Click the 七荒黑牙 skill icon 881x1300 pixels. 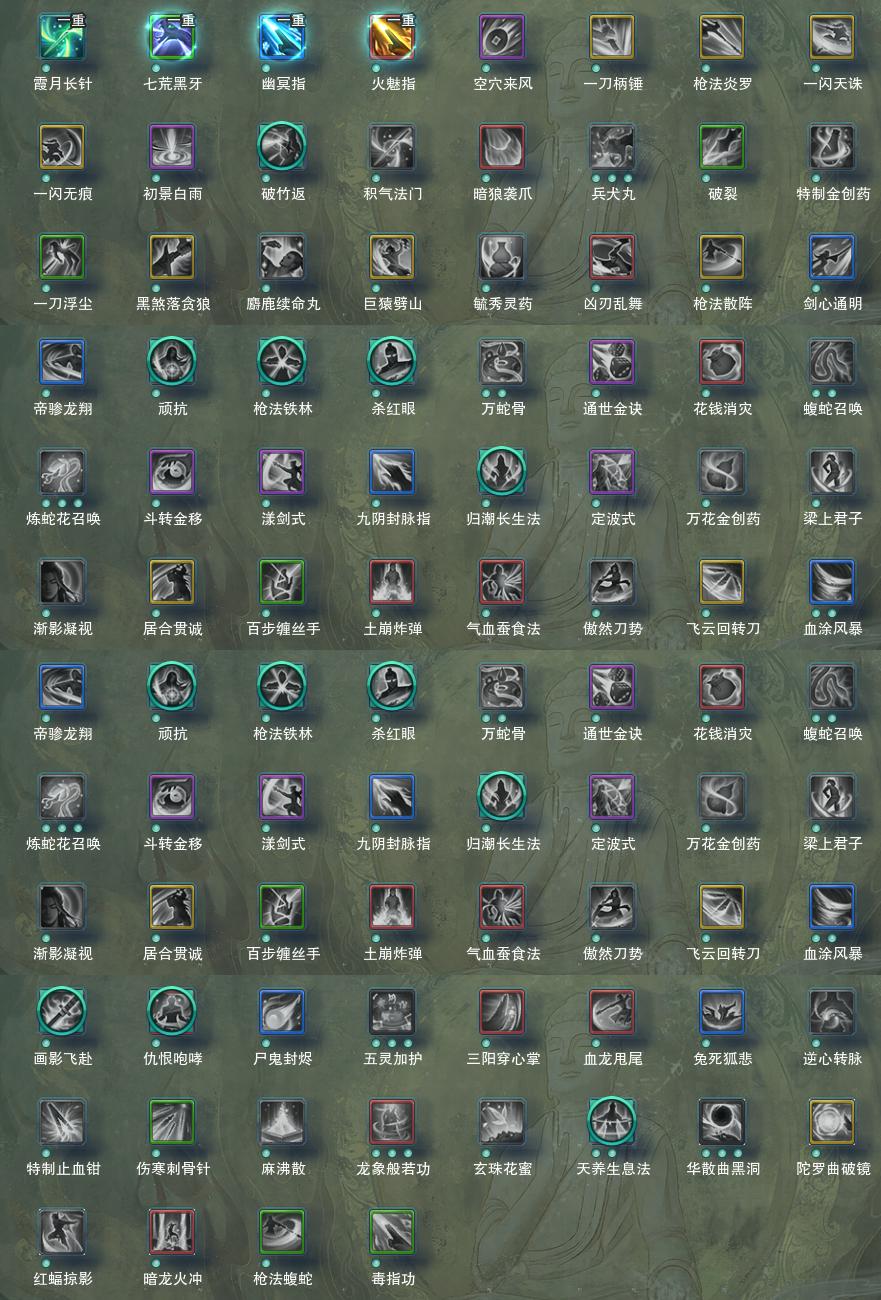(172, 37)
